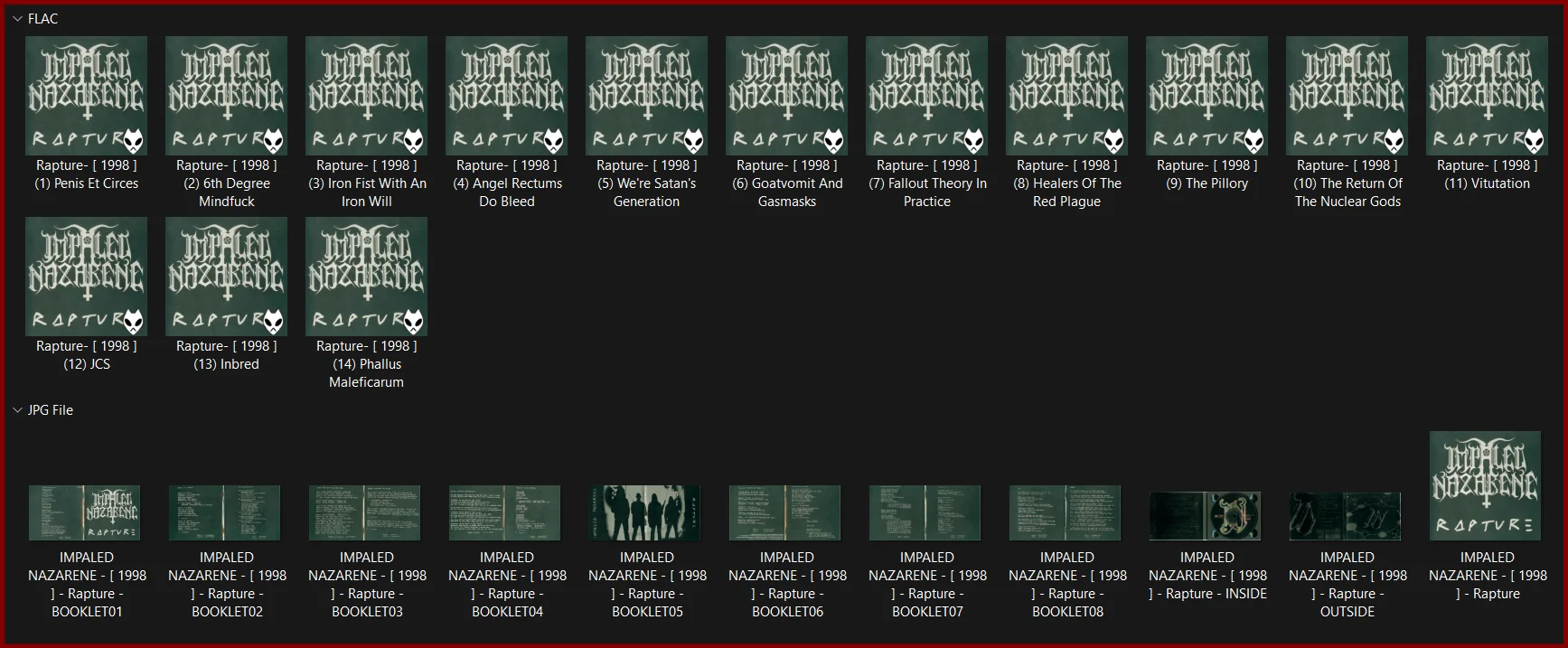Screen dimensions: 1568x648
Task: Open the Rapture - INSIDE image thumbnail
Action: click(1206, 516)
